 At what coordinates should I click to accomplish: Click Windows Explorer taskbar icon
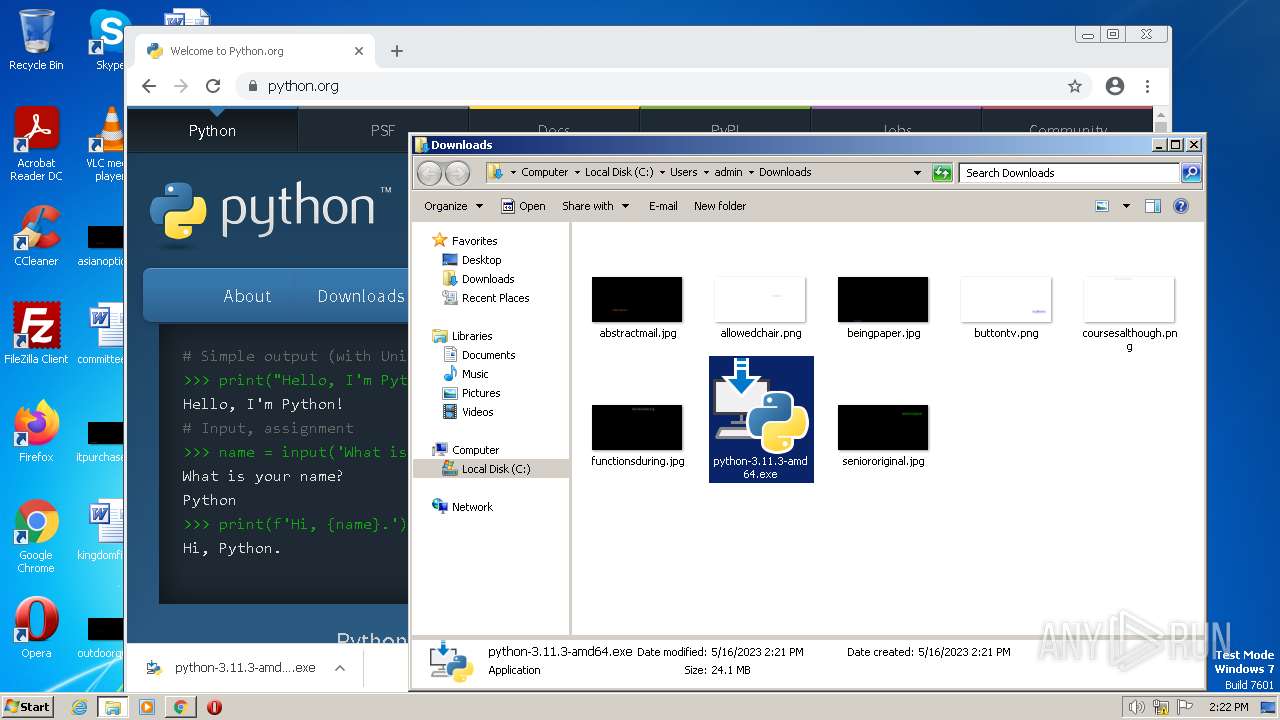(112, 707)
